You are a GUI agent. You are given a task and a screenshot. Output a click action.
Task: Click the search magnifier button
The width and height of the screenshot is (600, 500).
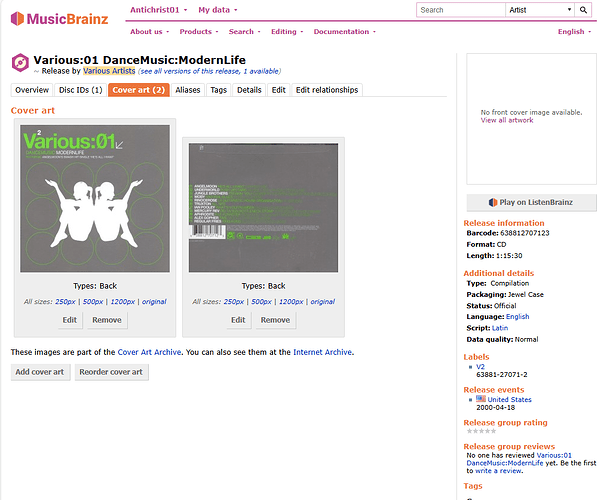pyautogui.click(x=583, y=10)
